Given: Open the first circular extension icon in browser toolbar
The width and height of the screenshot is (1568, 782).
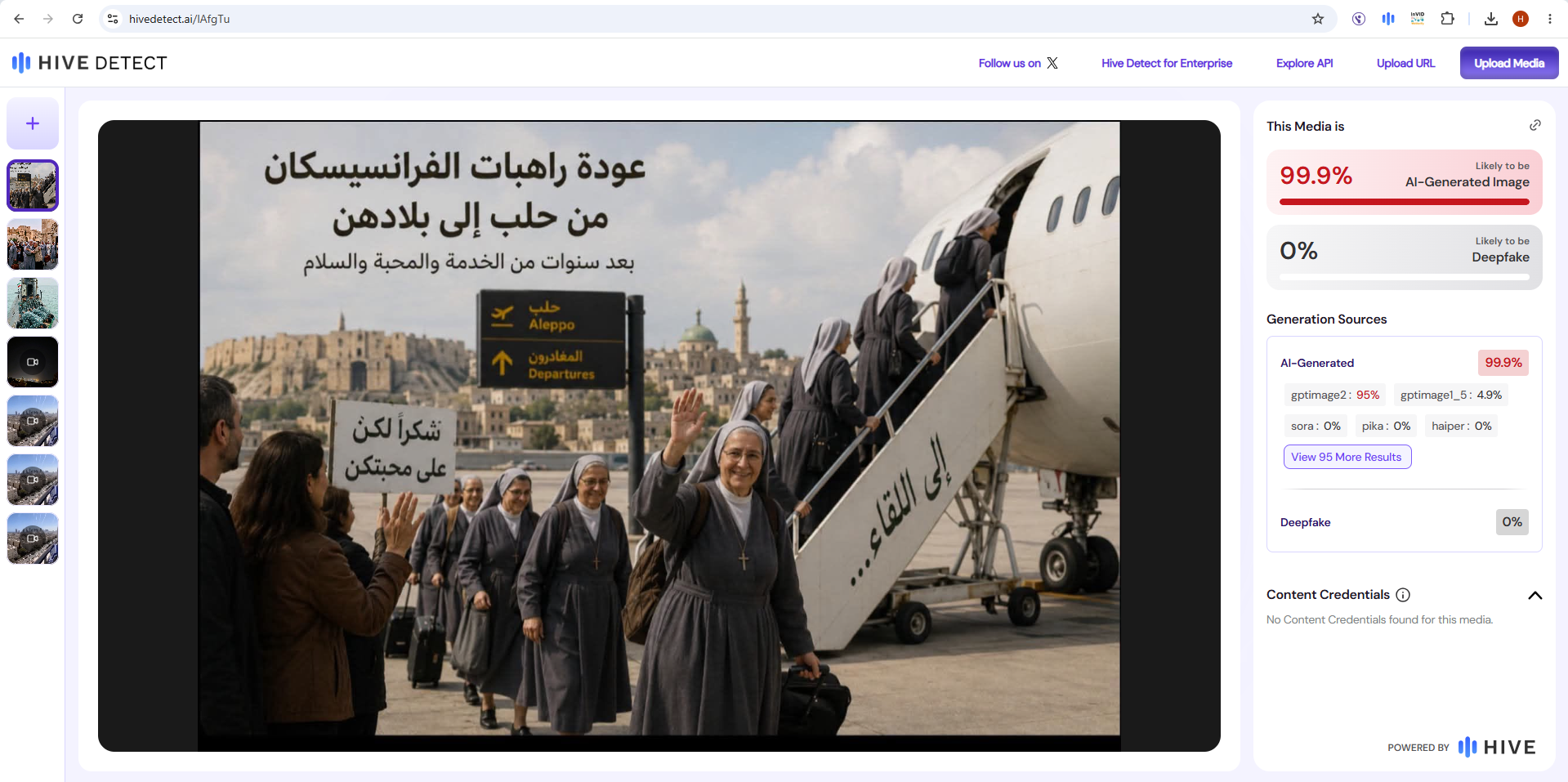Looking at the screenshot, I should [x=1359, y=19].
